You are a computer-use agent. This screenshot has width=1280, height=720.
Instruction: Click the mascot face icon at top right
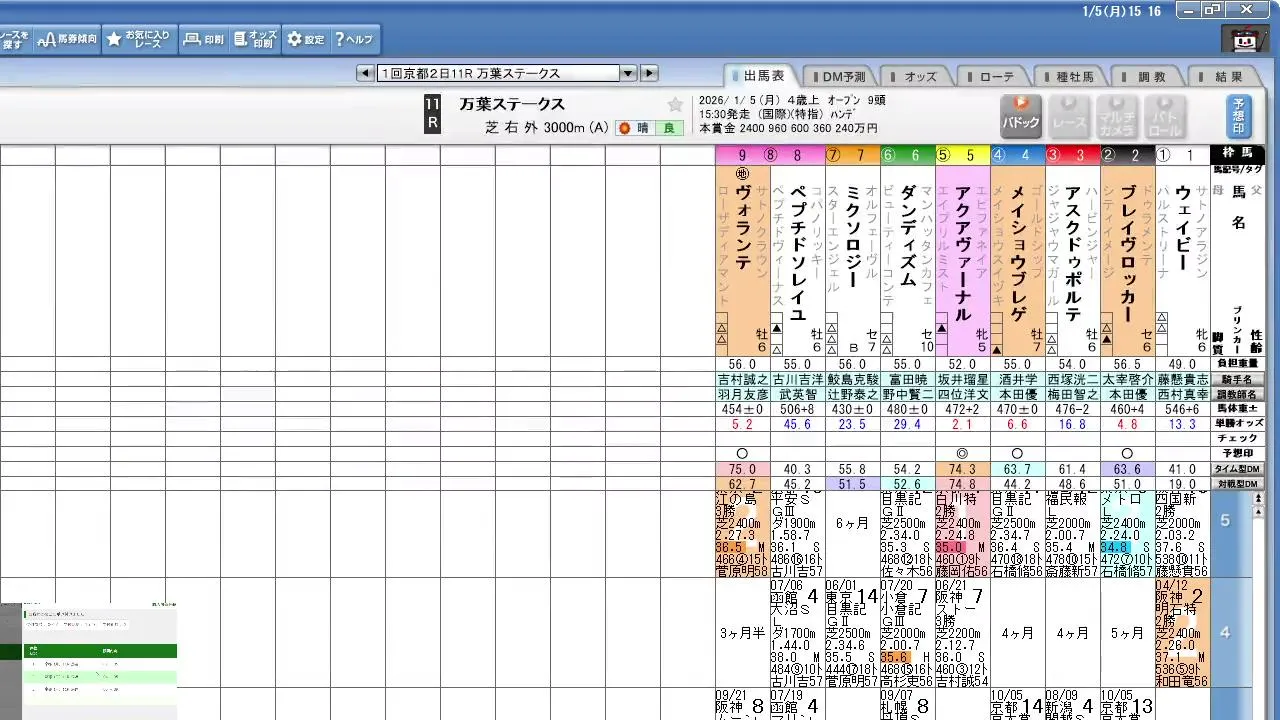(x=1245, y=39)
